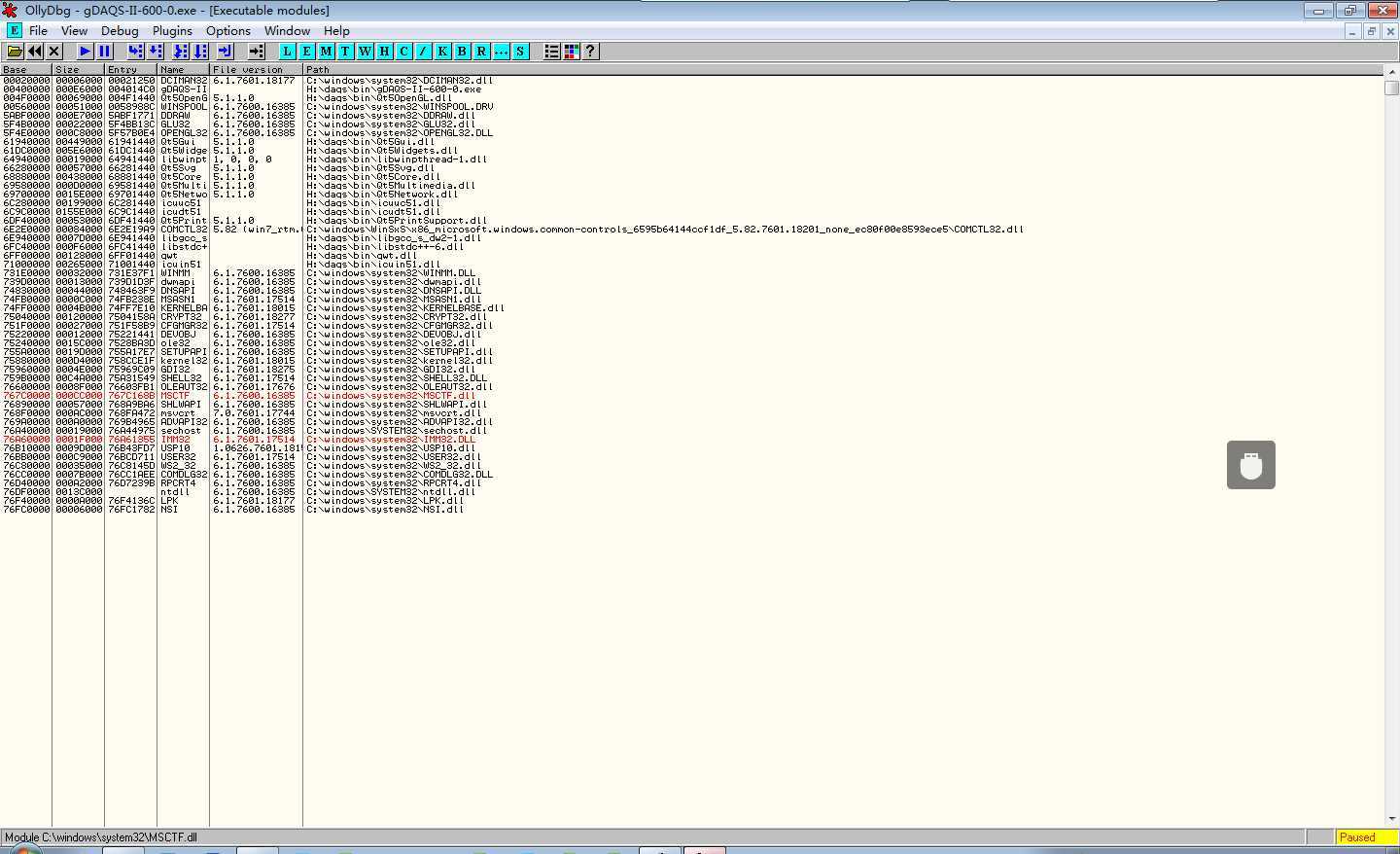Run program with the play icon
The image size is (1400, 854).
(85, 51)
